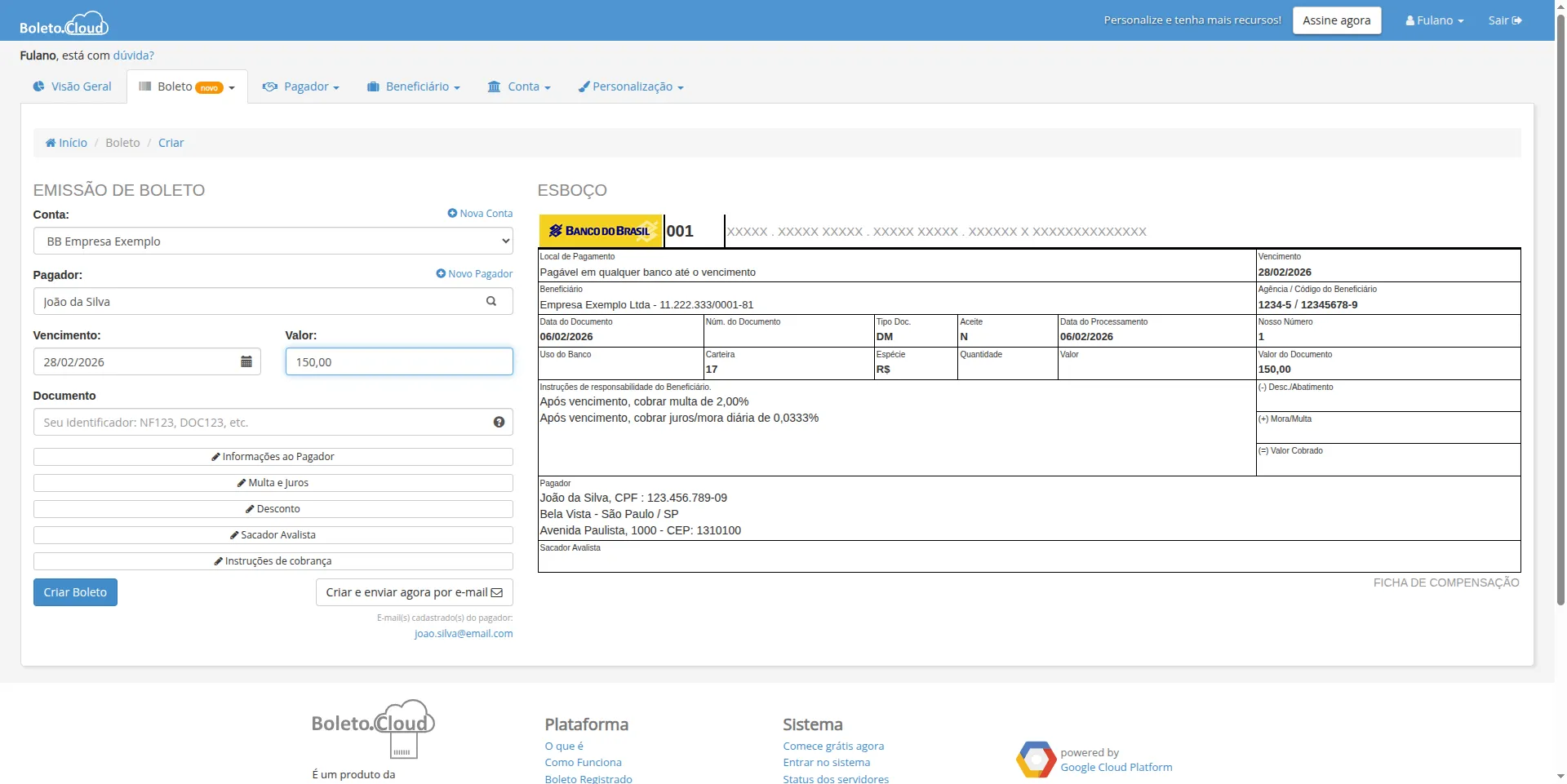1567x784 pixels.
Task: Click the Banco do Brasil logo in draft
Action: pyautogui.click(x=601, y=231)
